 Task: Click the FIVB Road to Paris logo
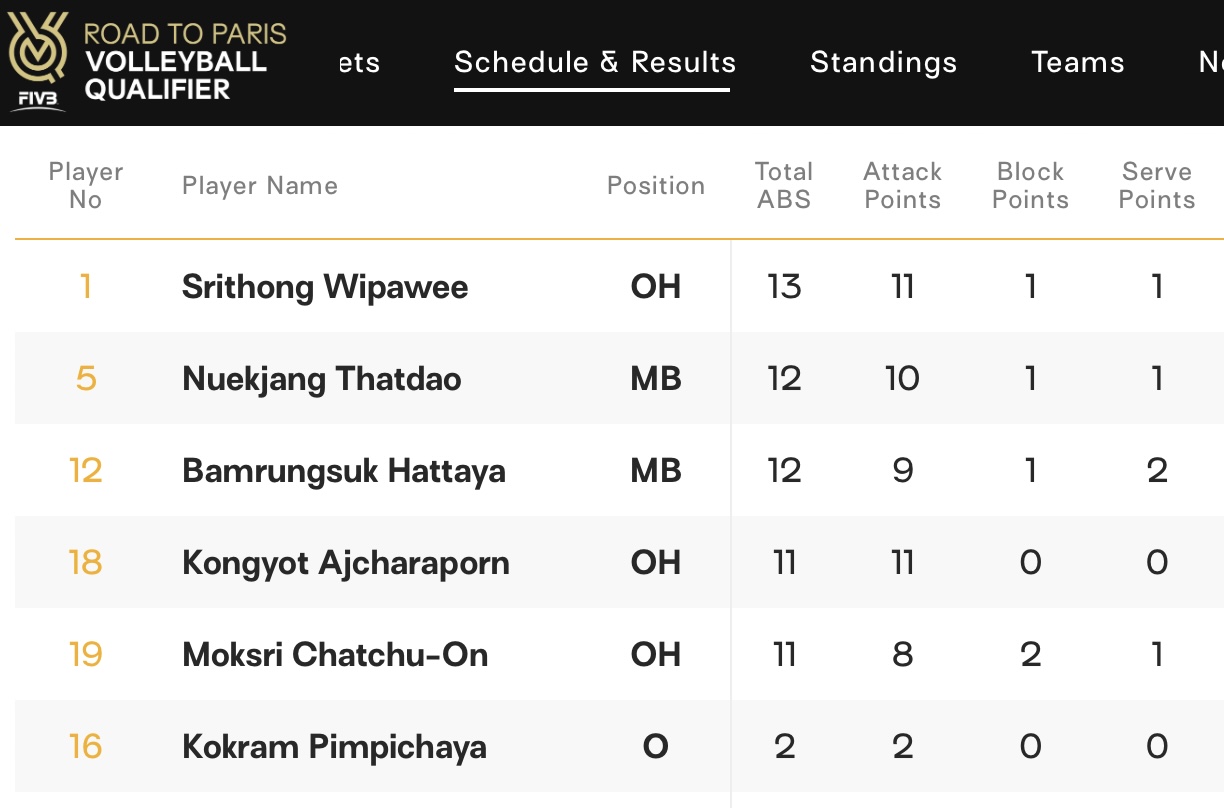coord(148,61)
